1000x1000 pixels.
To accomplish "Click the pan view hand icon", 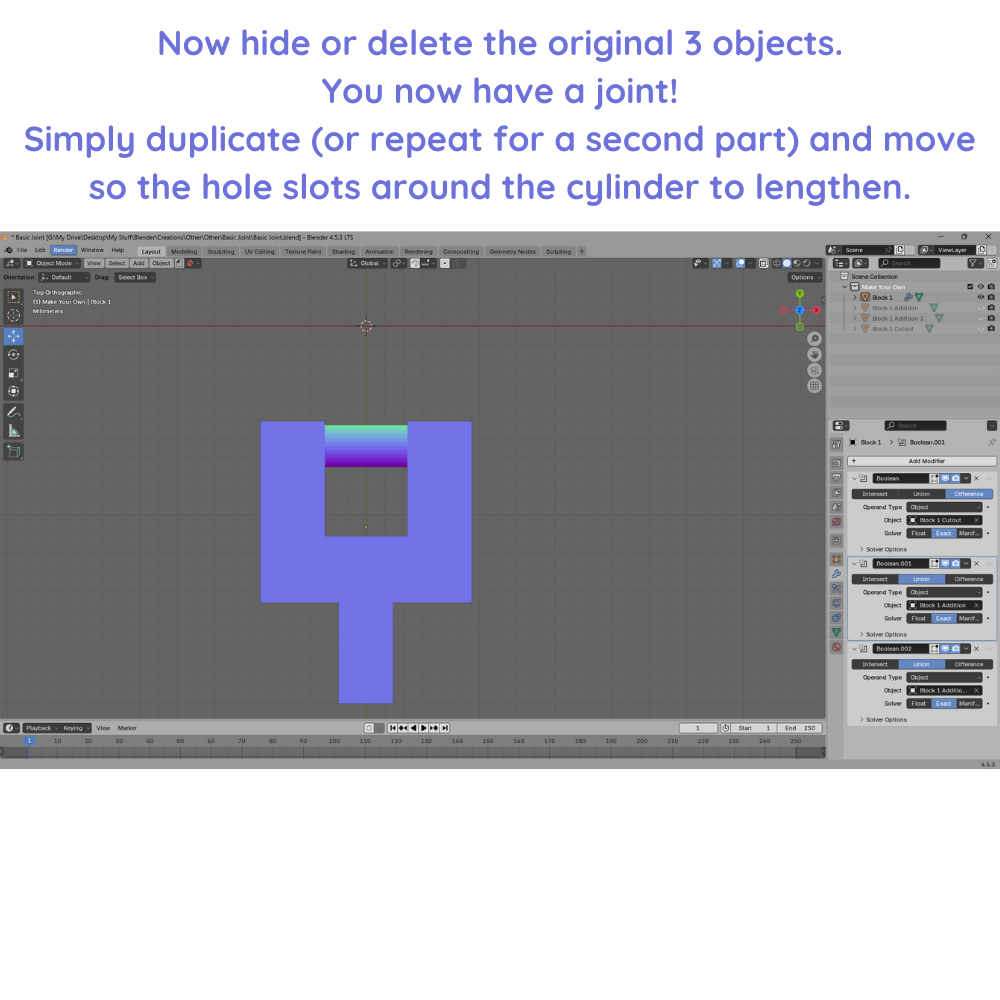I will tap(814, 355).
